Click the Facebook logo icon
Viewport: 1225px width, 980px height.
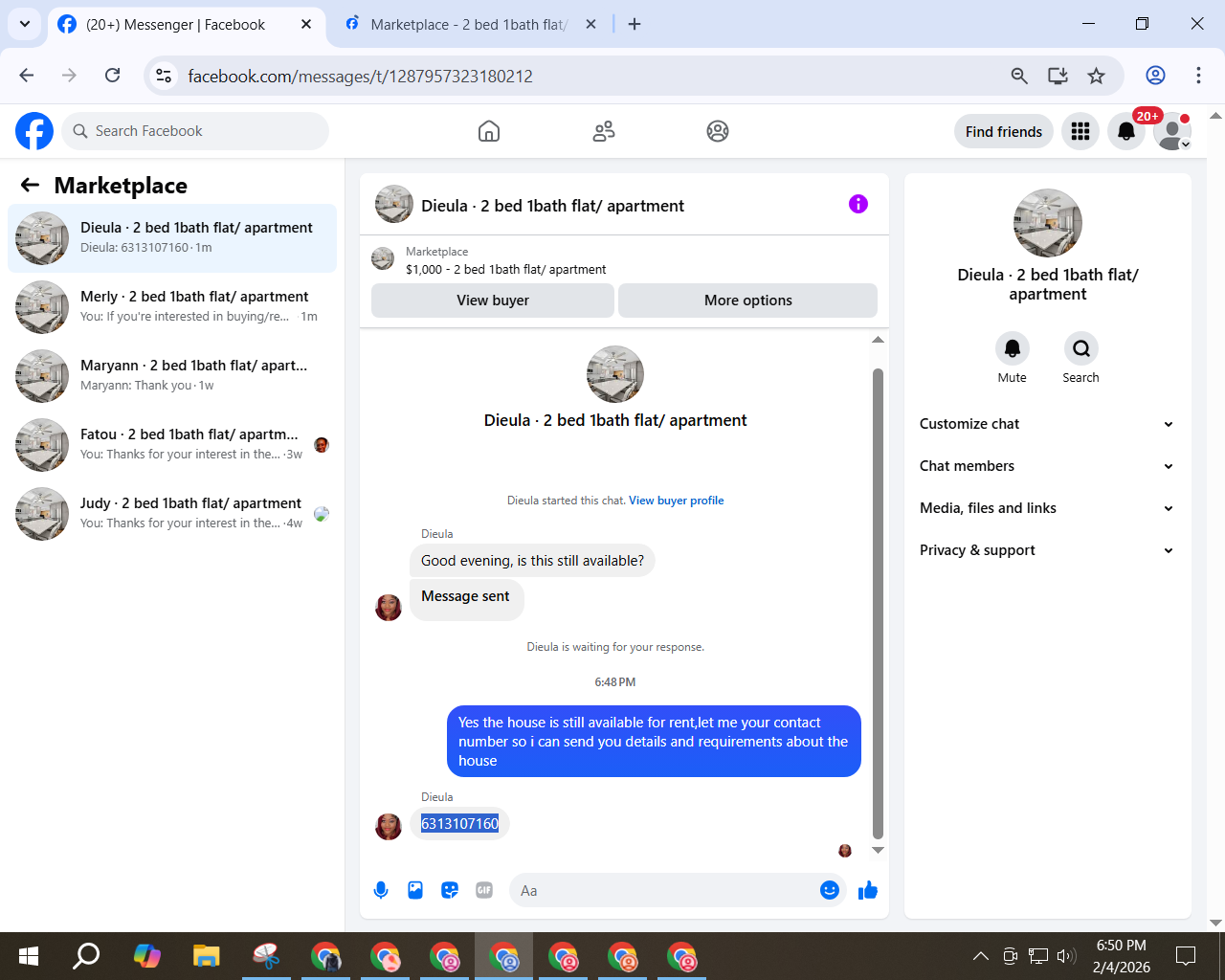34,131
